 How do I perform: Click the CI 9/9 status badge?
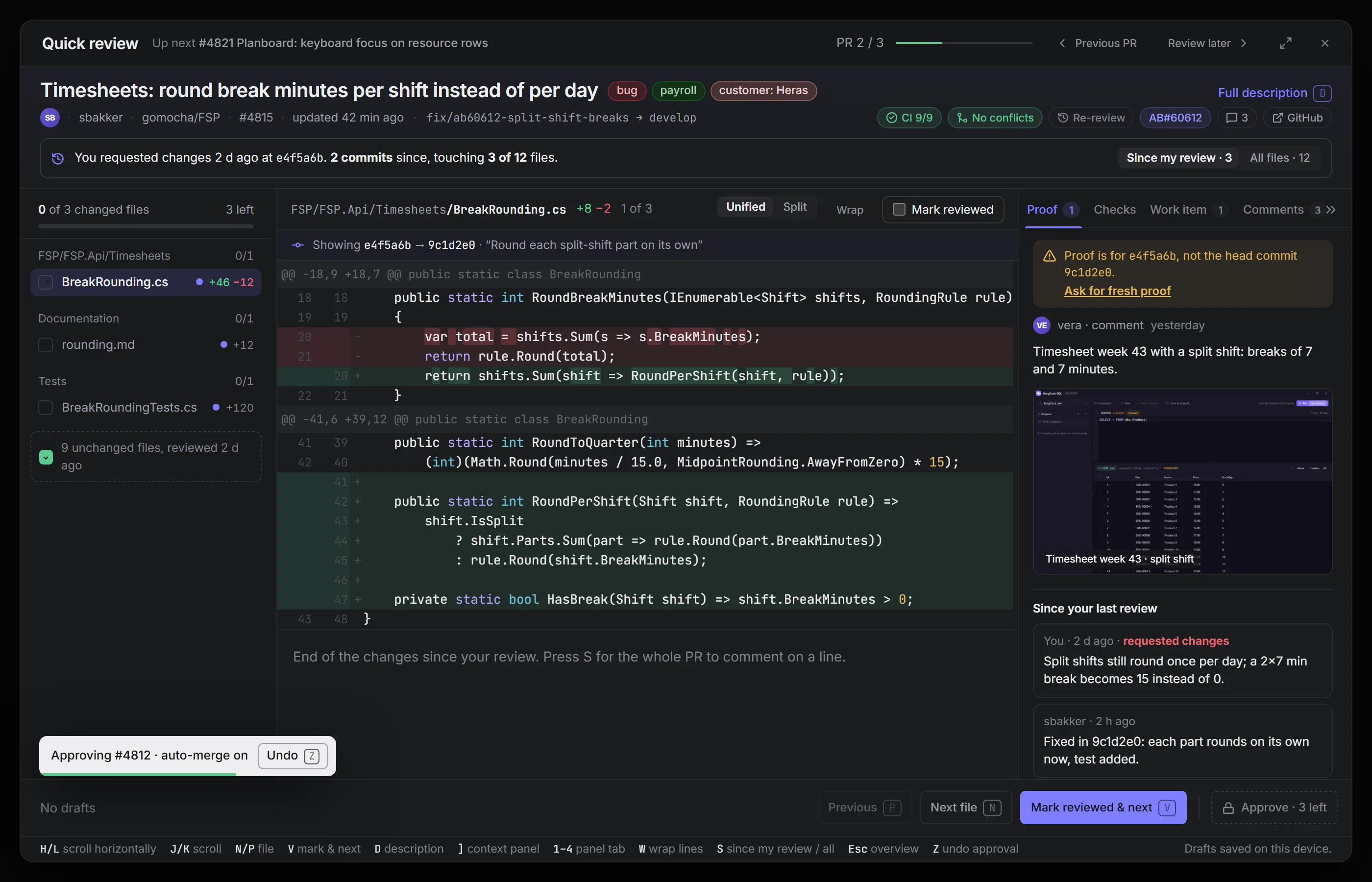click(x=909, y=118)
